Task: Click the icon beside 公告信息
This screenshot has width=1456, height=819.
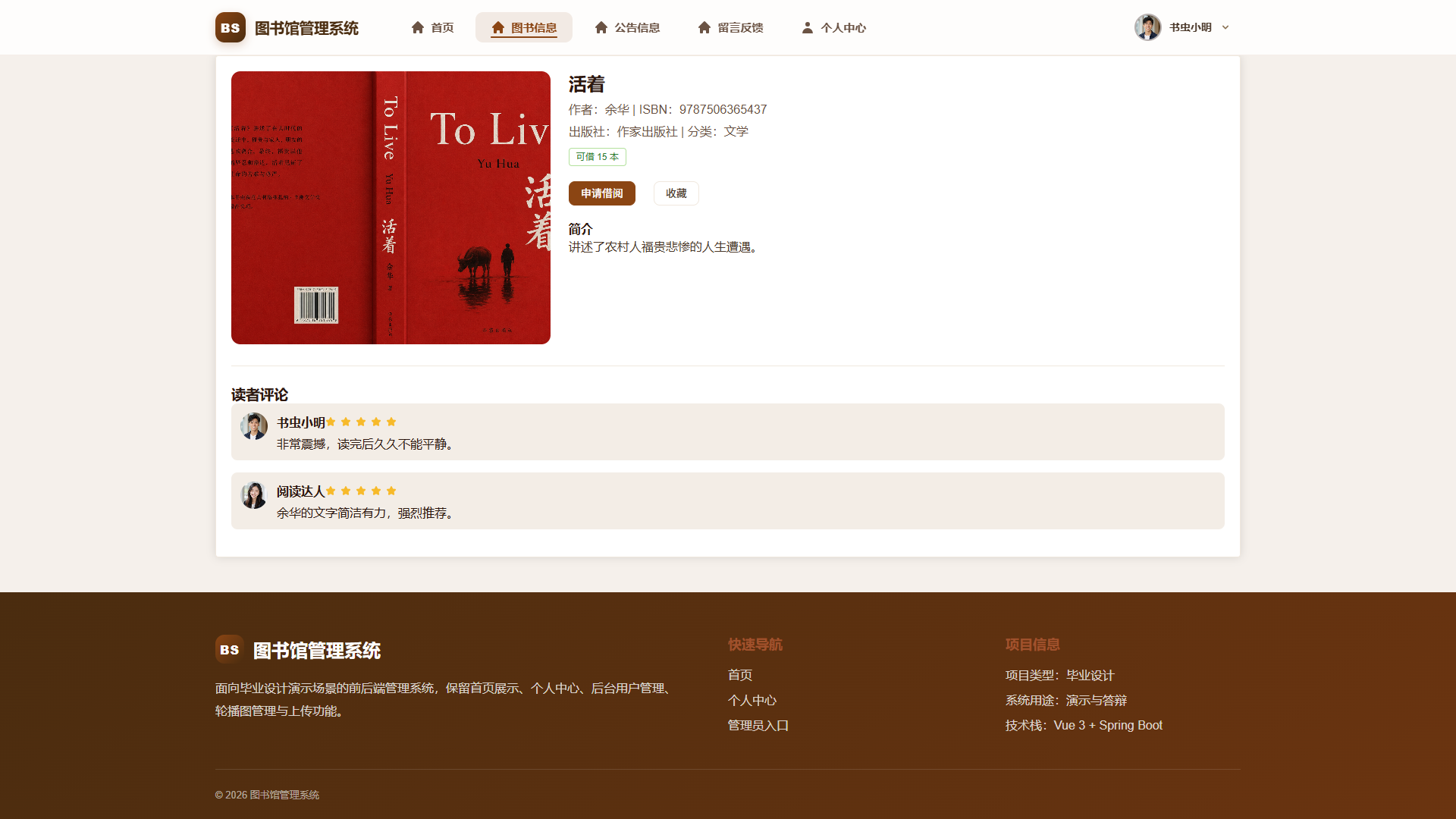Action: click(601, 27)
